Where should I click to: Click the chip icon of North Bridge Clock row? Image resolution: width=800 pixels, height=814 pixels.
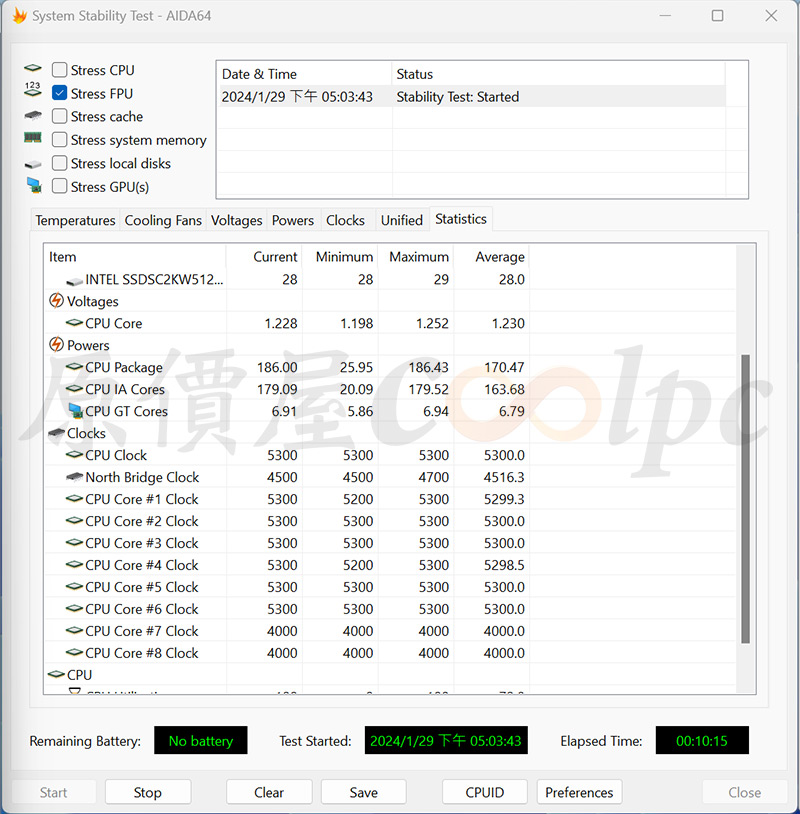click(x=75, y=476)
